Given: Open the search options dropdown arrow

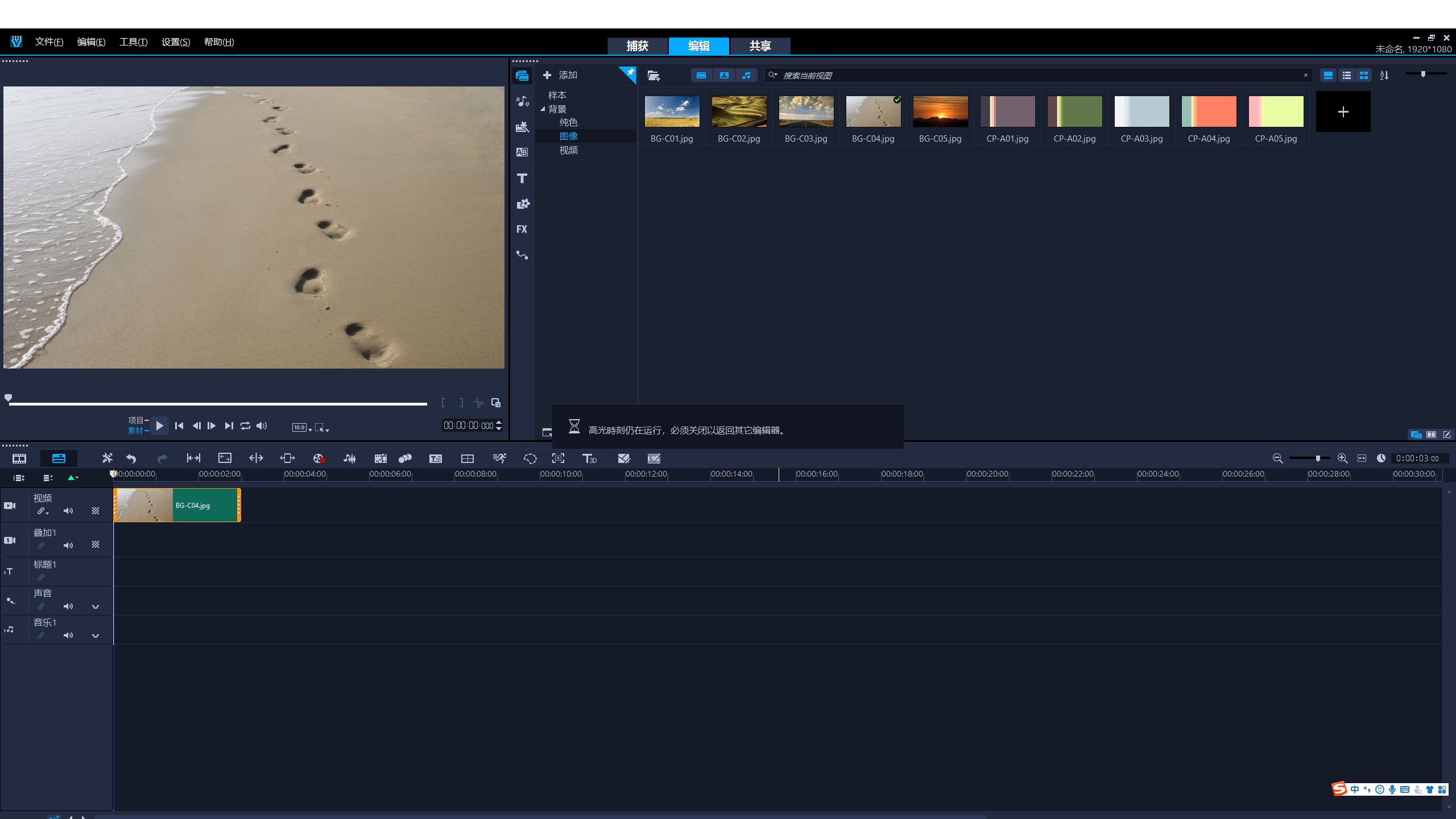Looking at the screenshot, I should (x=773, y=75).
